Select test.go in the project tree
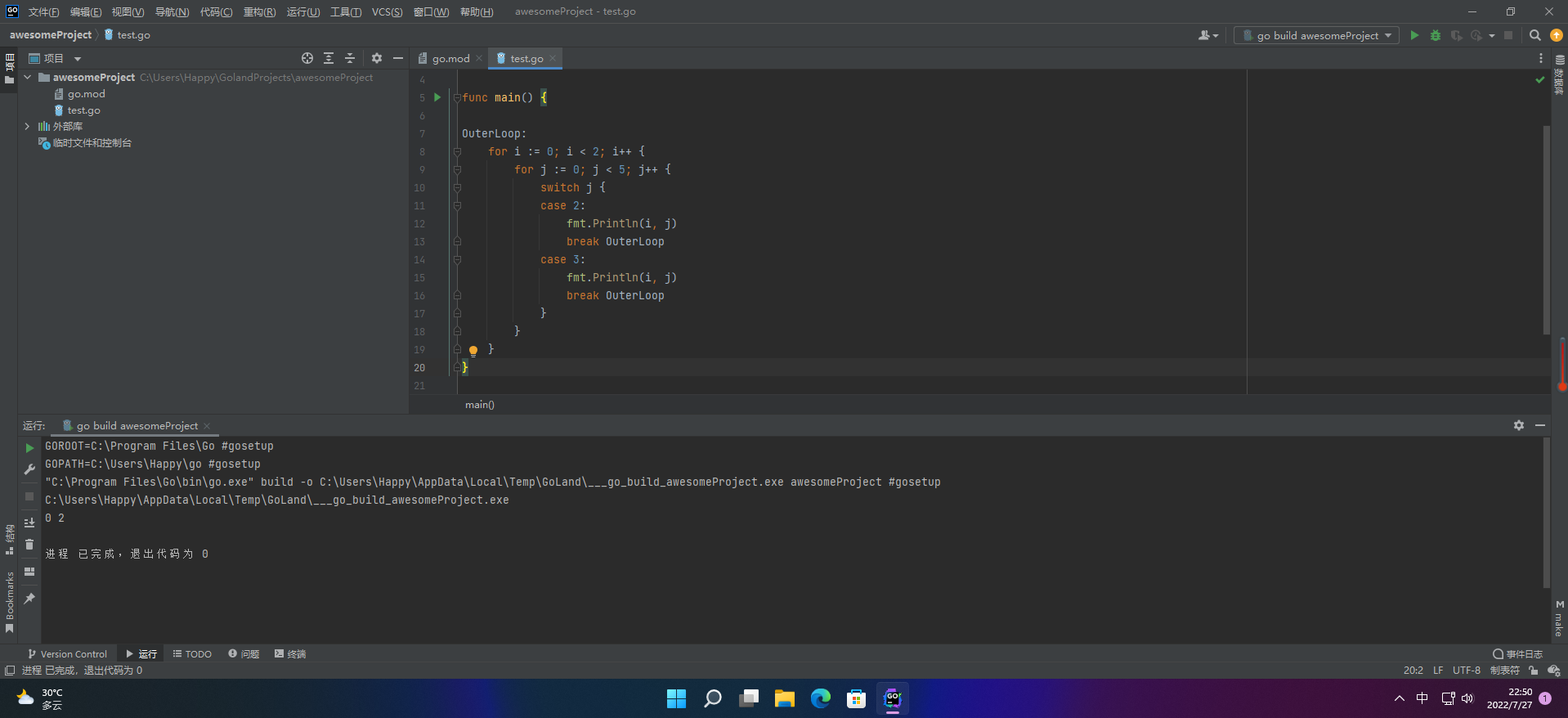 pyautogui.click(x=83, y=110)
